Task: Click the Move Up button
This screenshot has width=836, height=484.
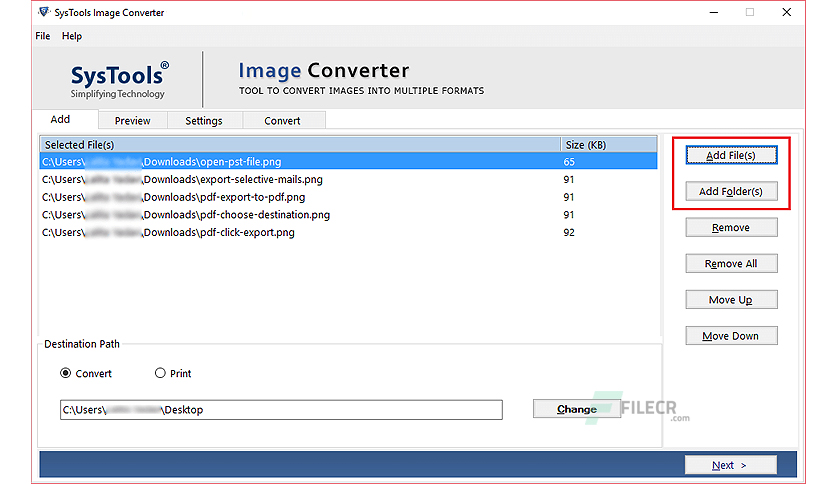Action: (x=731, y=300)
